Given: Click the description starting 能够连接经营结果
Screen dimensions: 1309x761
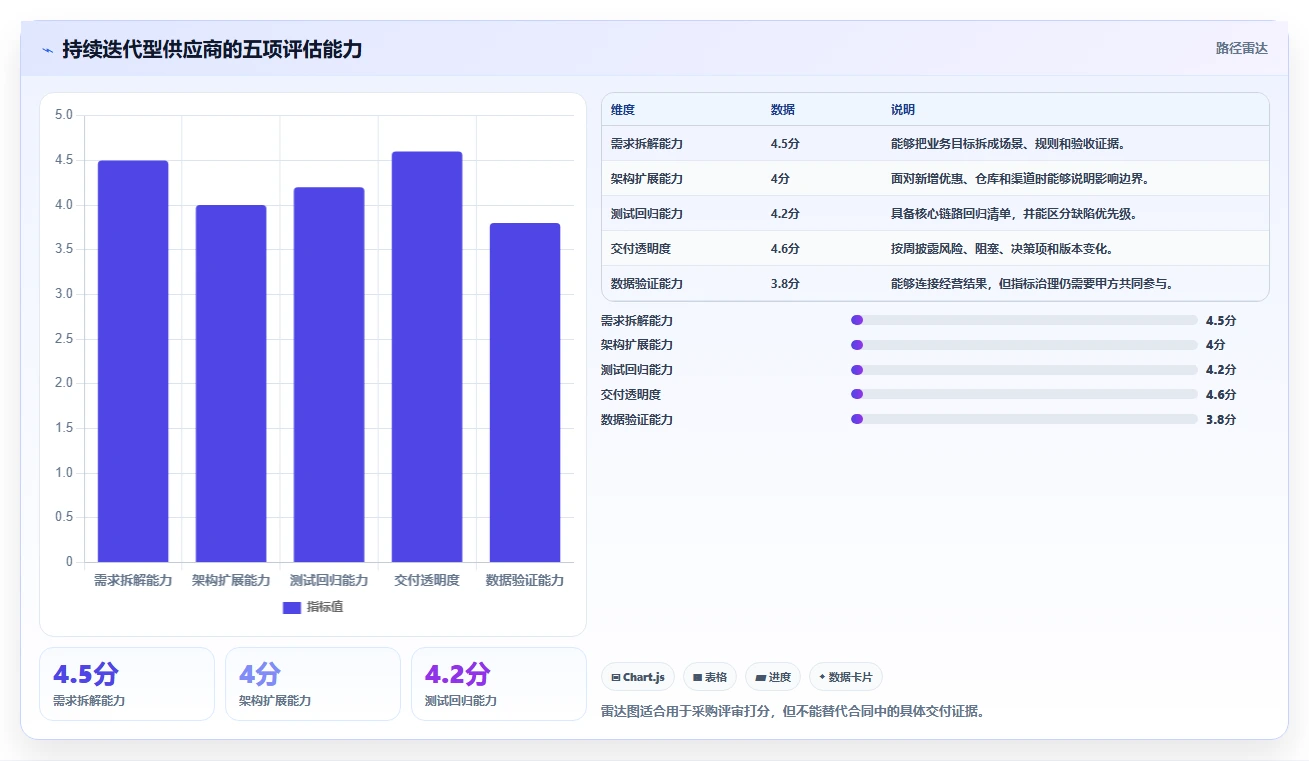Looking at the screenshot, I should point(1032,284).
